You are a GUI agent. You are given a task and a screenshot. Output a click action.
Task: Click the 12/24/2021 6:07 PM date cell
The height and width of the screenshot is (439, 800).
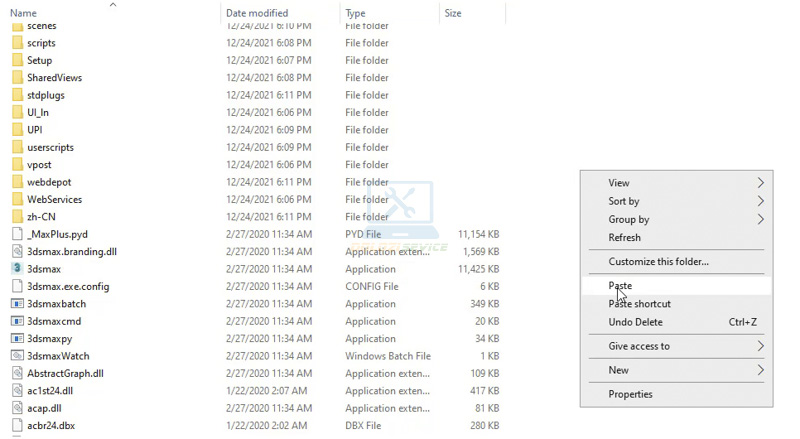pos(268,60)
